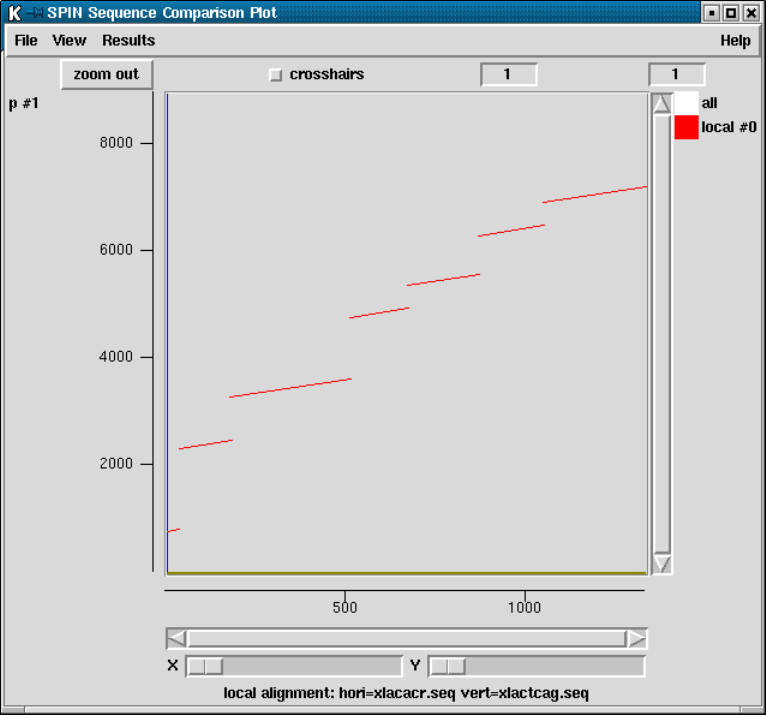Click the vertical scrollbar up arrow
The image size is (766, 715).
pyautogui.click(x=661, y=104)
